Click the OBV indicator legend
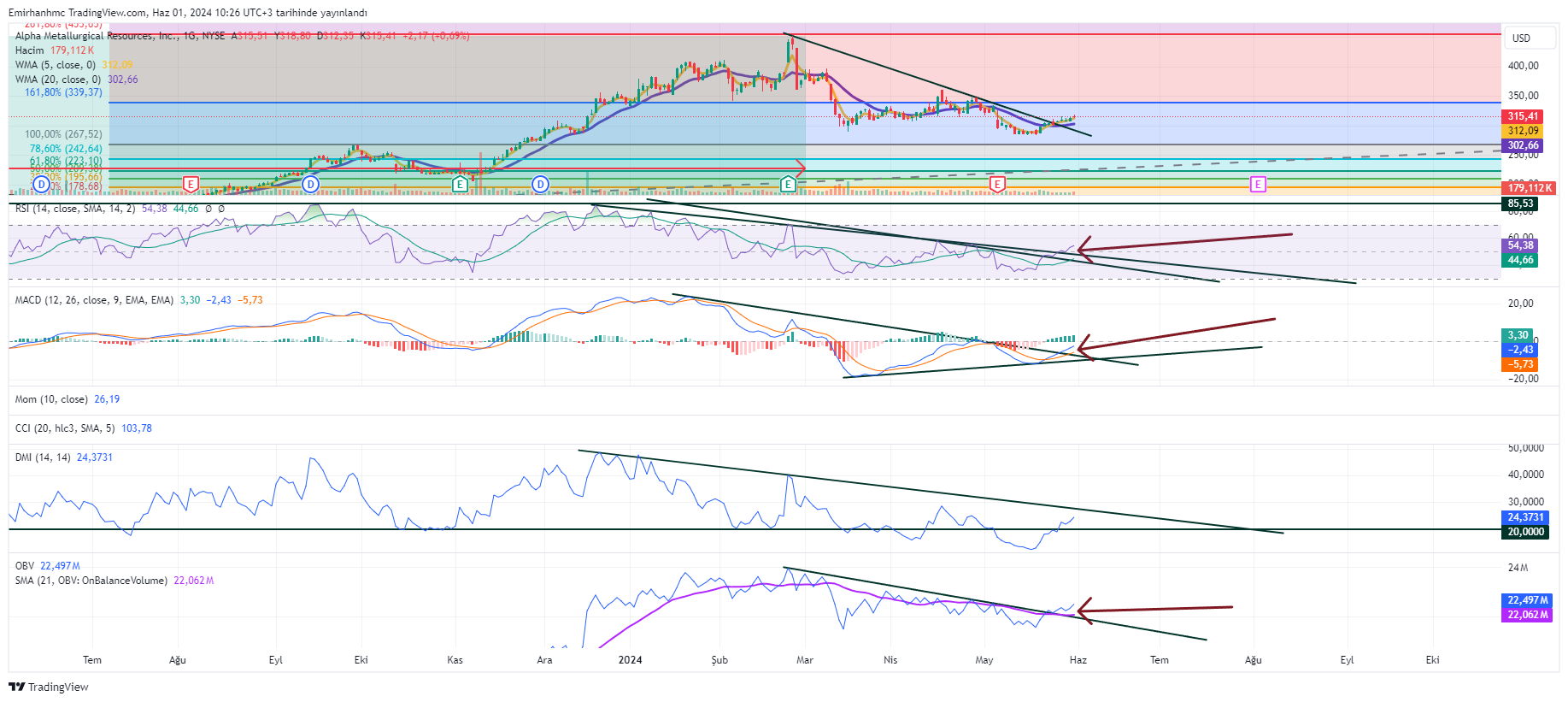This screenshot has width=1568, height=702. click(x=25, y=566)
